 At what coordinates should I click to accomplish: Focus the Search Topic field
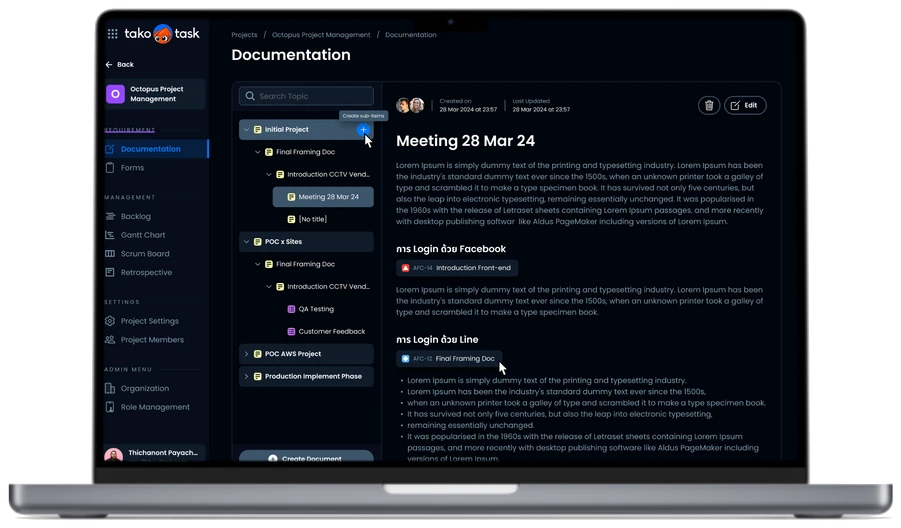306,96
